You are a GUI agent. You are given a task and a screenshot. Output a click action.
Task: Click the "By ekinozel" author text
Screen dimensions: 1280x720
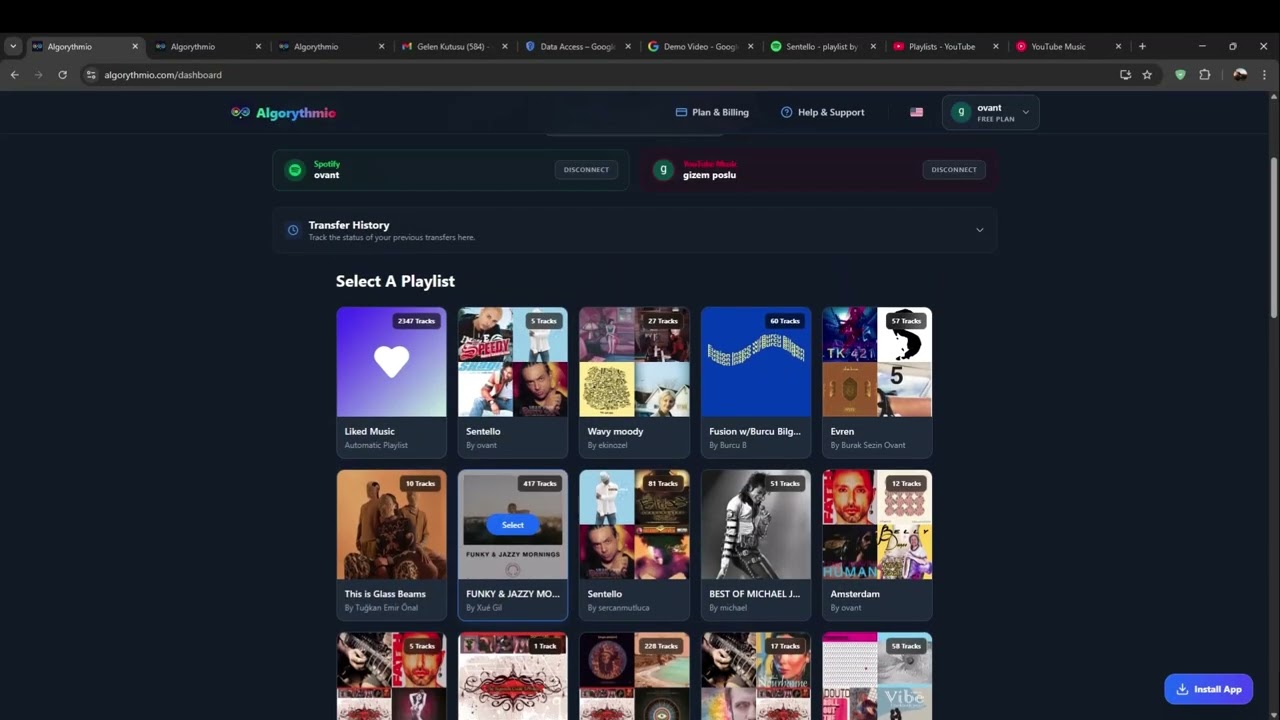click(610, 445)
